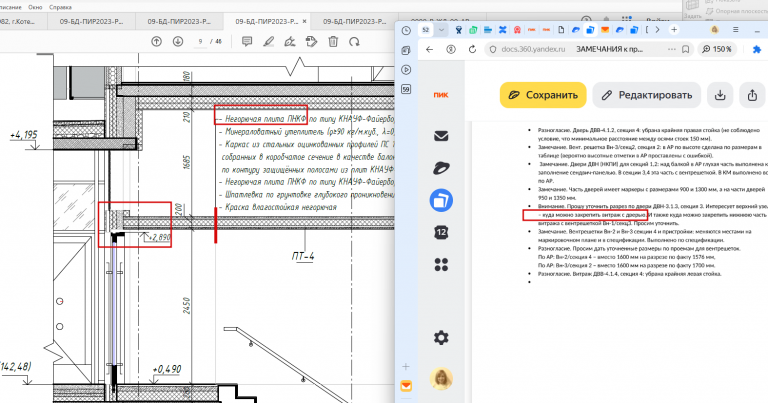Open Documents from the blue sidebar icon
This screenshot has height=403, width=768.
point(441,200)
